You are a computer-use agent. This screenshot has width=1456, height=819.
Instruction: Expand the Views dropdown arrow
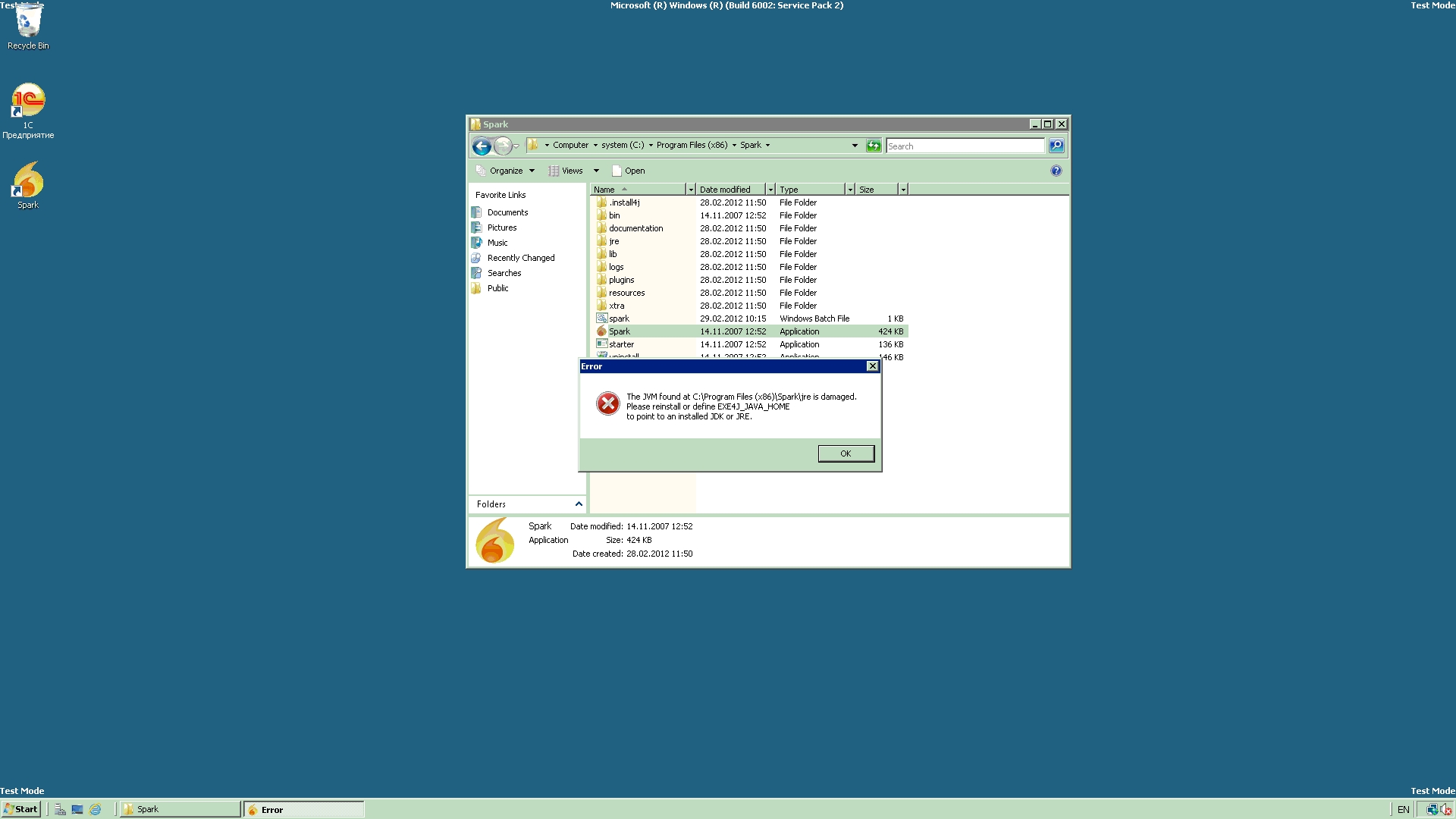[x=596, y=171]
